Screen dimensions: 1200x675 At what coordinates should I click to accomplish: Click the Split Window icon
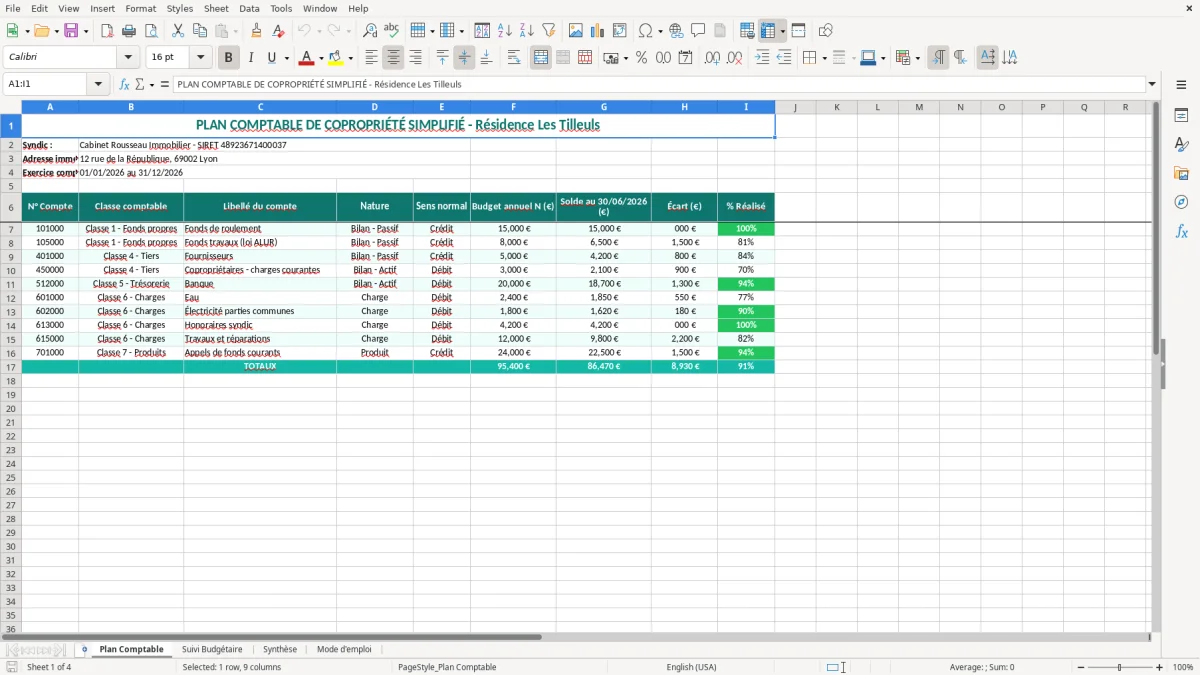pos(798,31)
